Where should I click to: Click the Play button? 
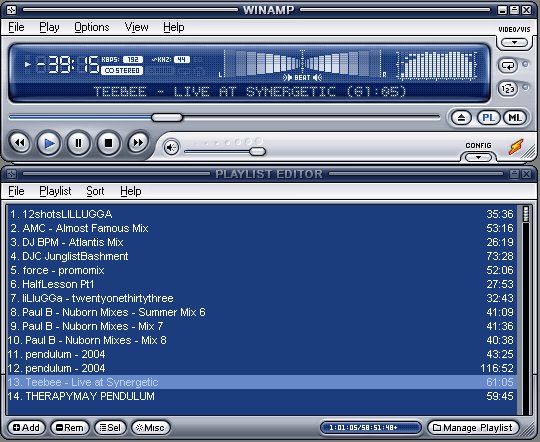coord(49,143)
